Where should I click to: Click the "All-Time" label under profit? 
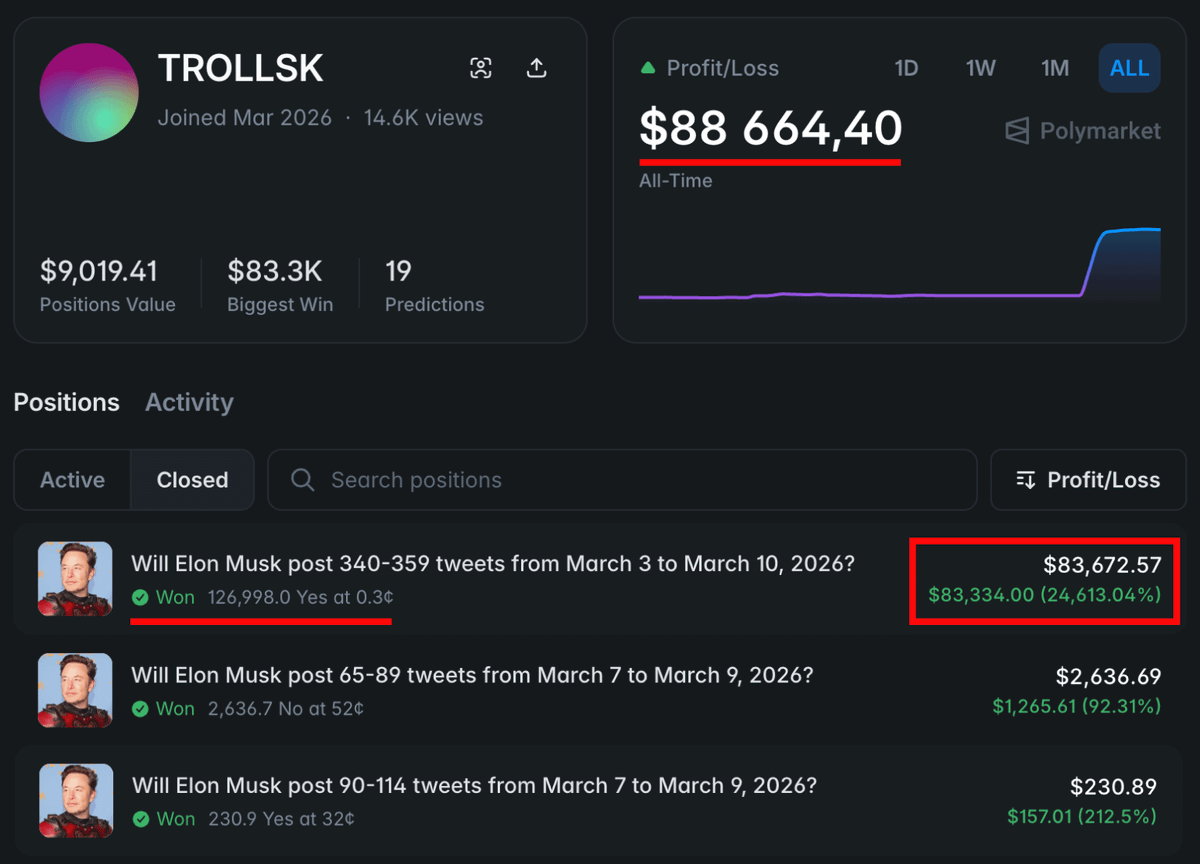[676, 181]
